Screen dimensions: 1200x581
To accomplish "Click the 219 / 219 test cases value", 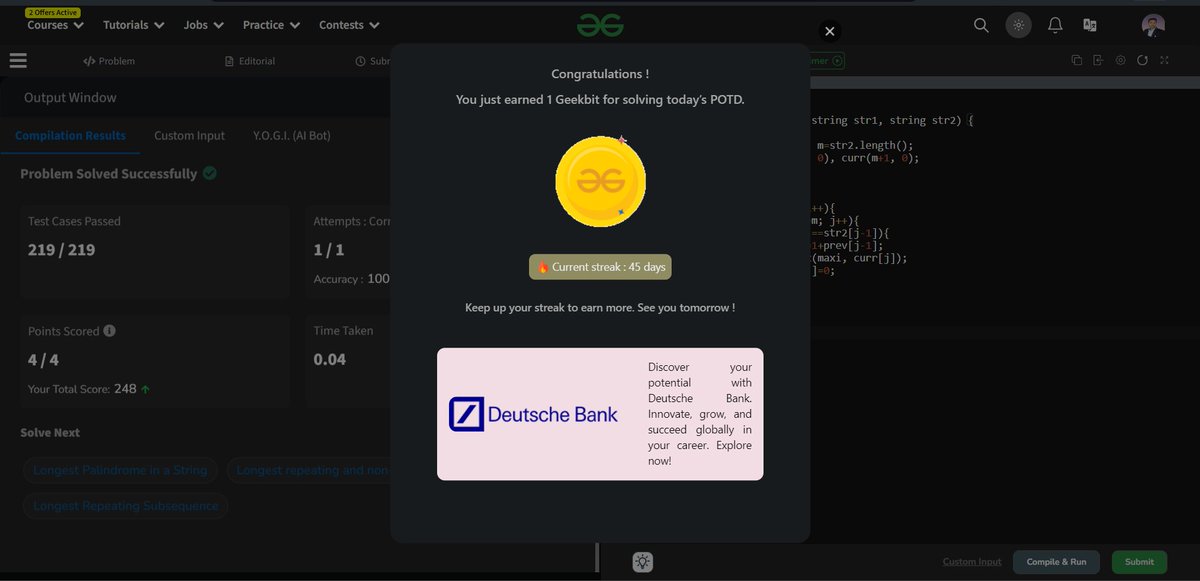I will [x=62, y=250].
